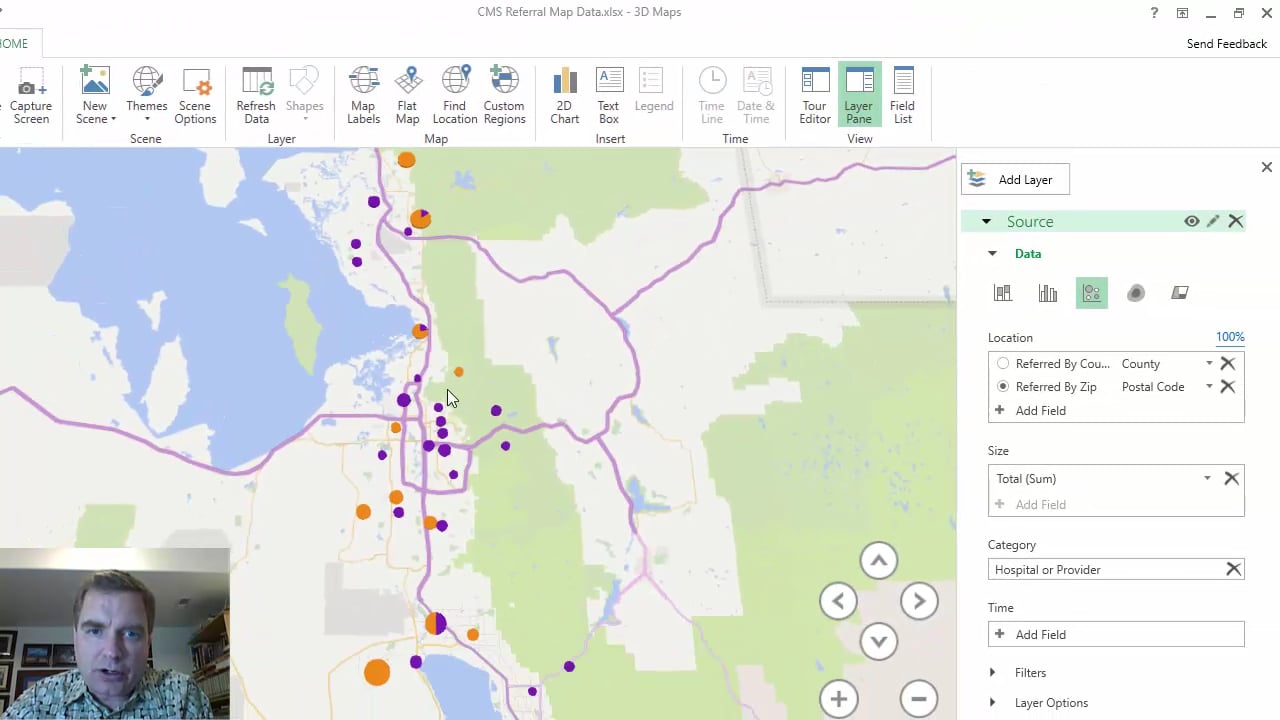Select the Region visualization icon
This screenshot has height=720, width=1280.
(x=1180, y=293)
